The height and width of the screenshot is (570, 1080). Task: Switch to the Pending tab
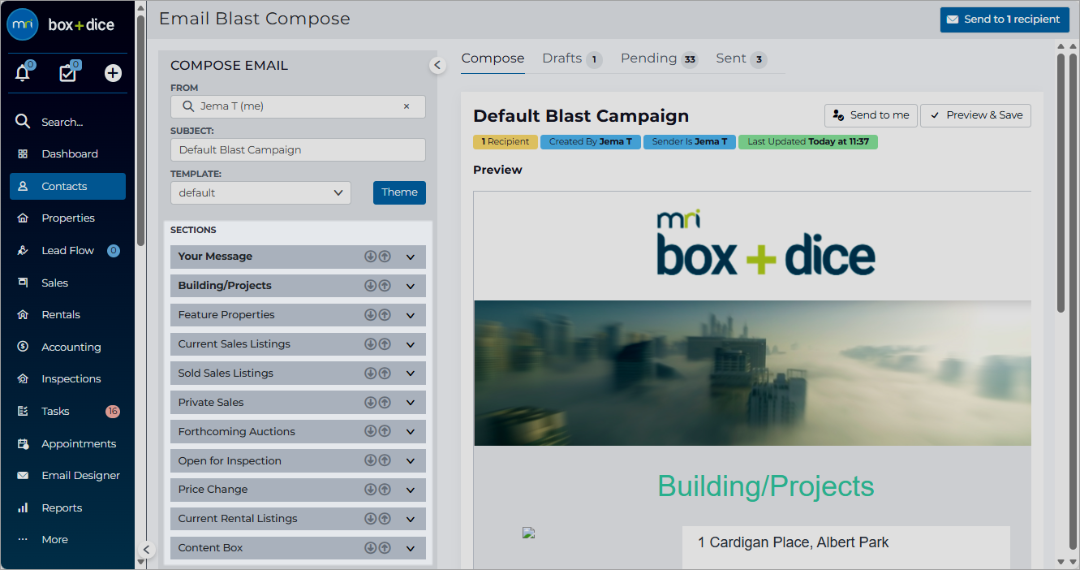[659, 59]
